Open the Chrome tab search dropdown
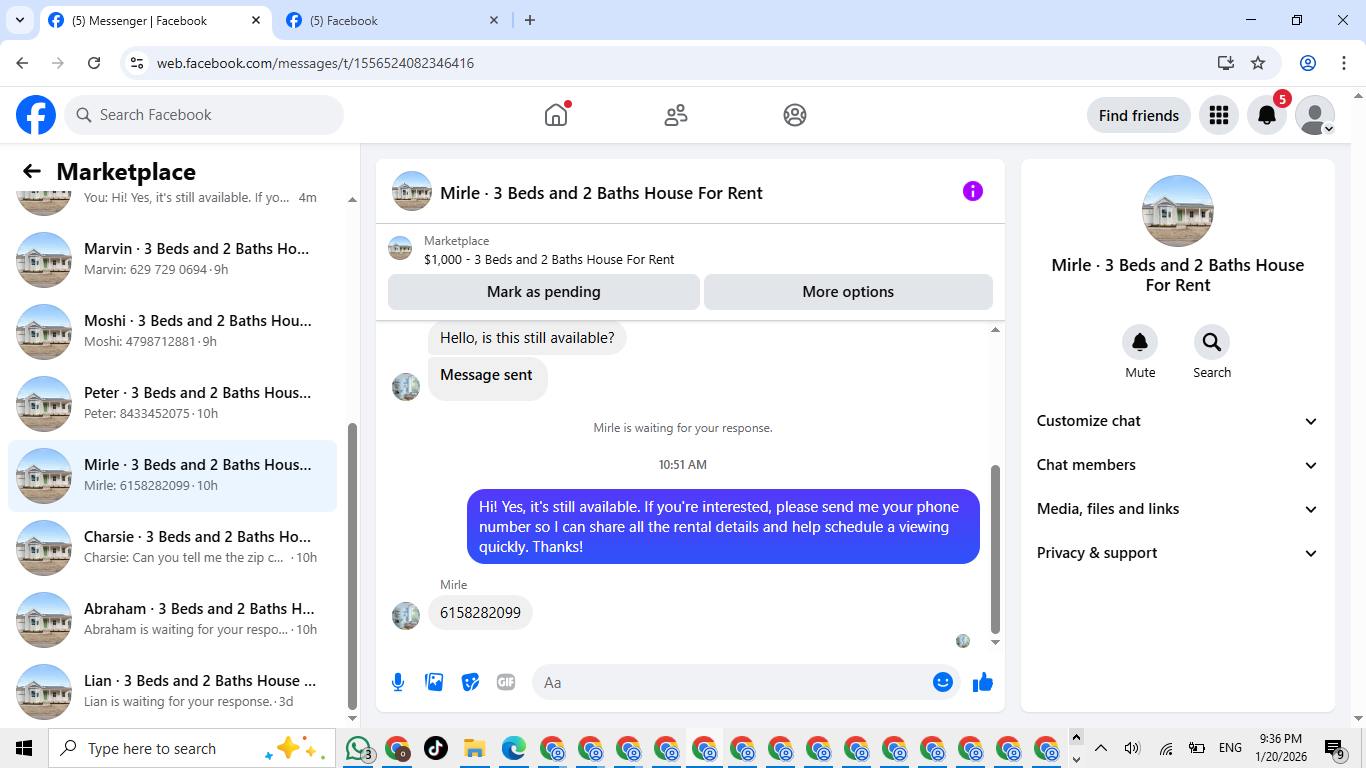 tap(20, 20)
